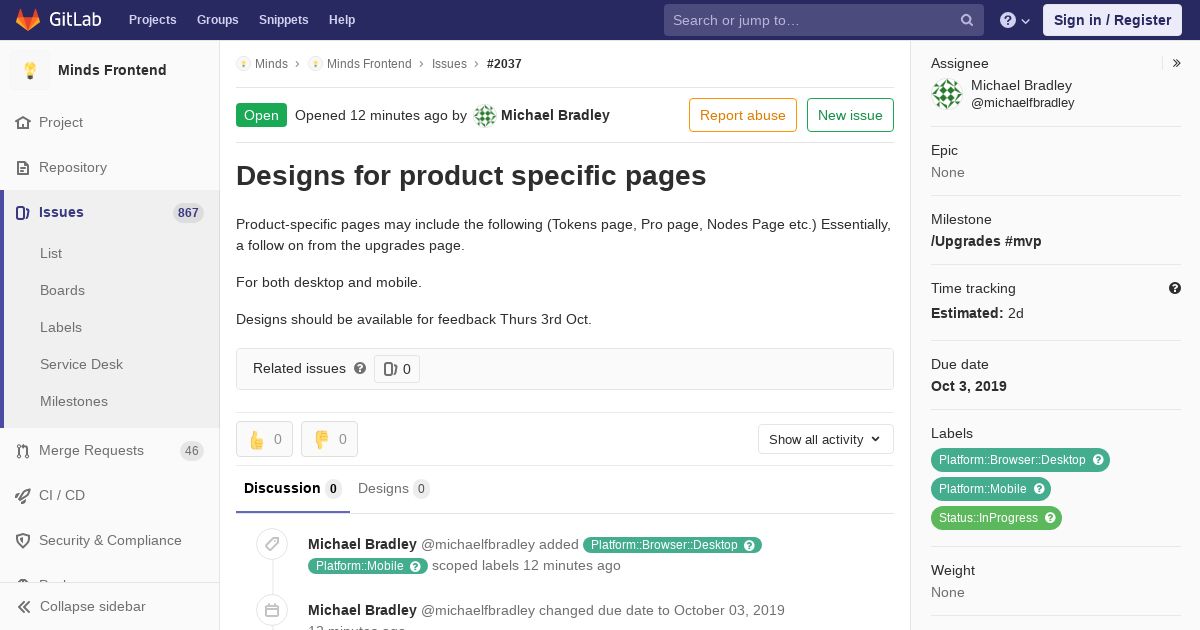Click help icon on Platform::Browser::Desktop activity label
The height and width of the screenshot is (630, 1200).
[750, 545]
